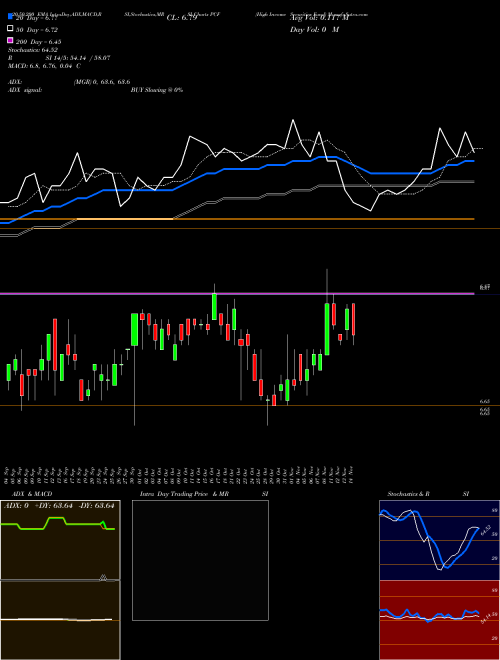This screenshot has width=500, height=660.
Task: Open the empty intraday trading price panel
Action: (200, 560)
